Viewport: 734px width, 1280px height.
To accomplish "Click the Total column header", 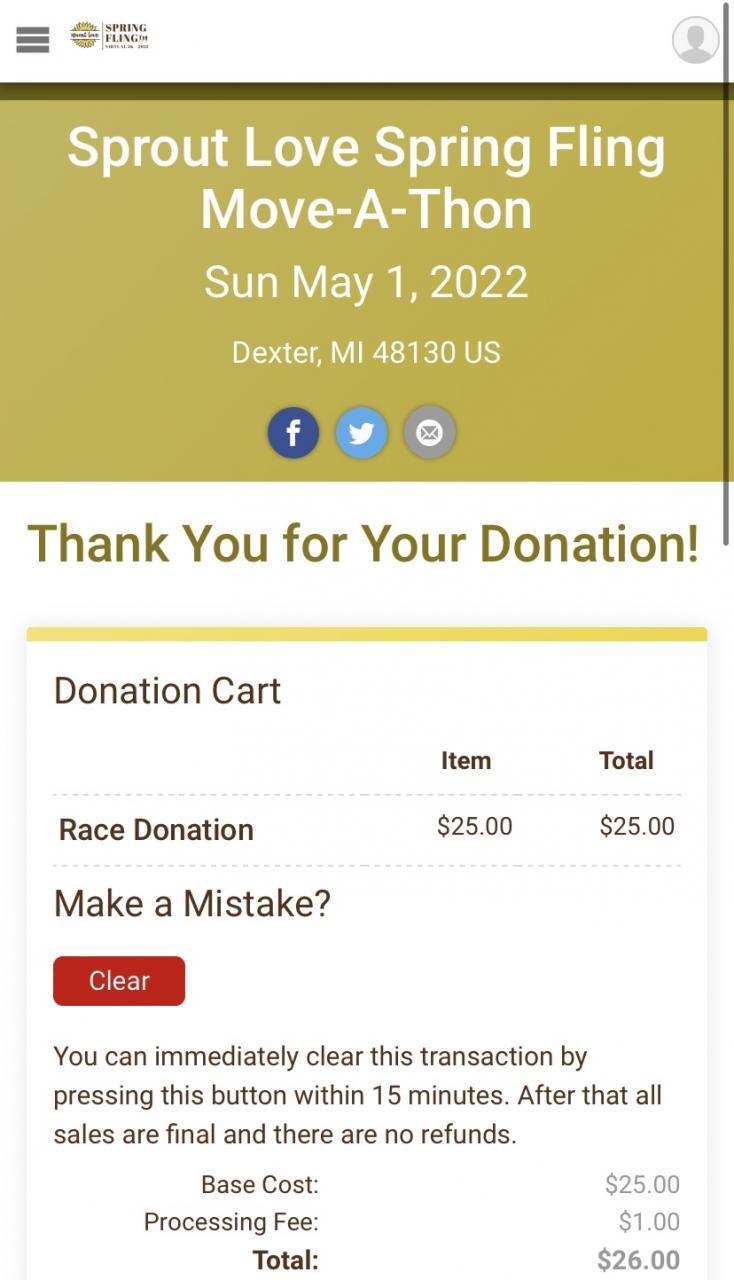I will (x=626, y=761).
